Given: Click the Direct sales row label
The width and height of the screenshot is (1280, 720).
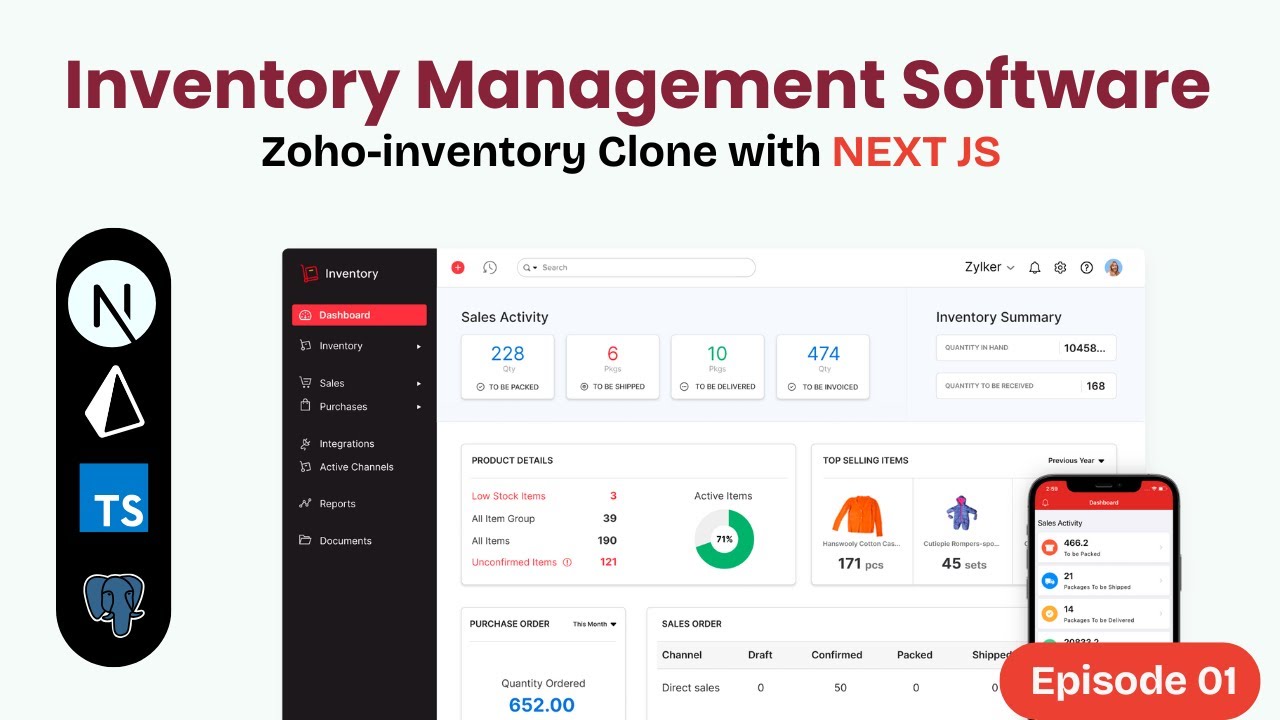Looking at the screenshot, I should (x=691, y=688).
